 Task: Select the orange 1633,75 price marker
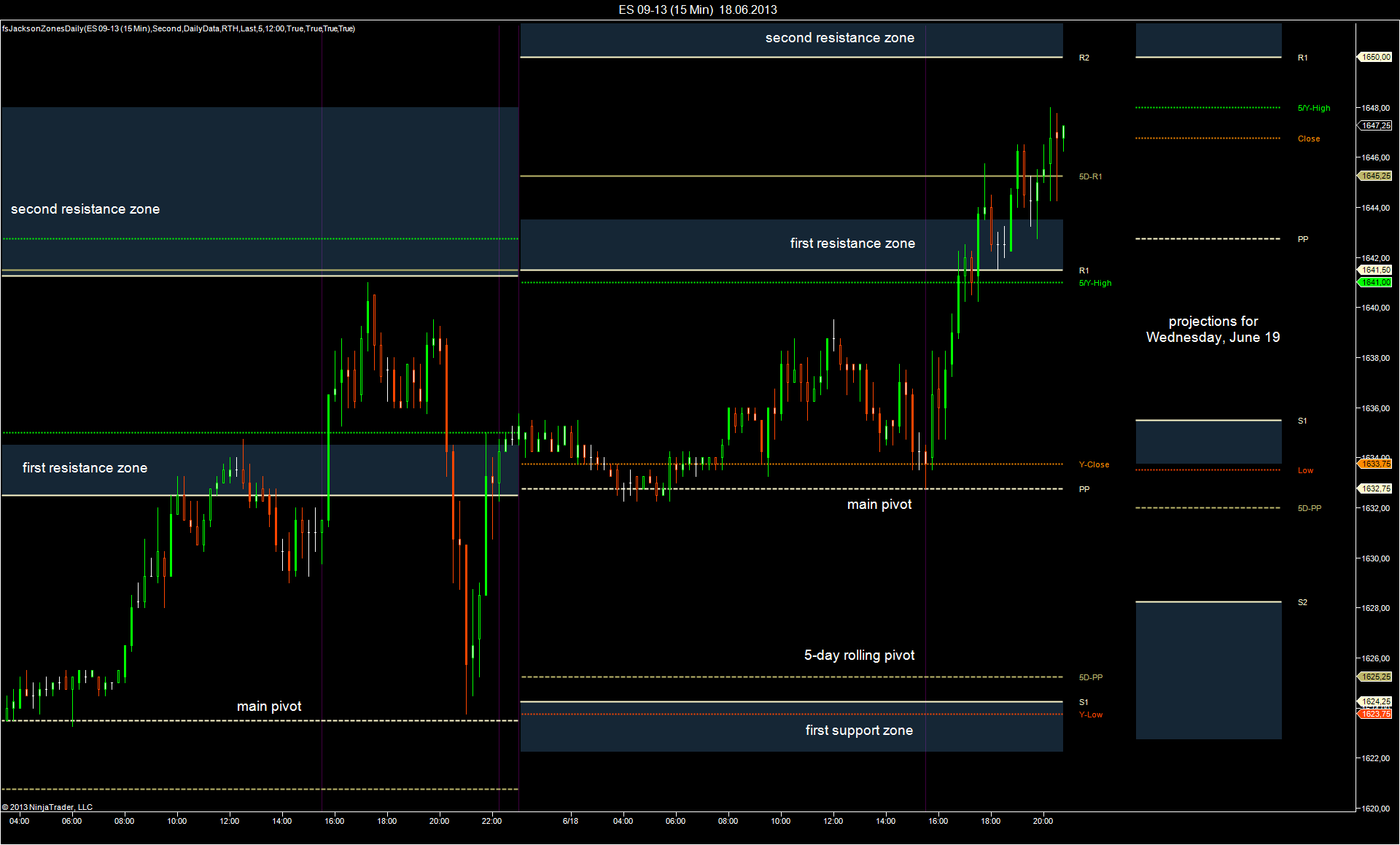(x=1376, y=464)
